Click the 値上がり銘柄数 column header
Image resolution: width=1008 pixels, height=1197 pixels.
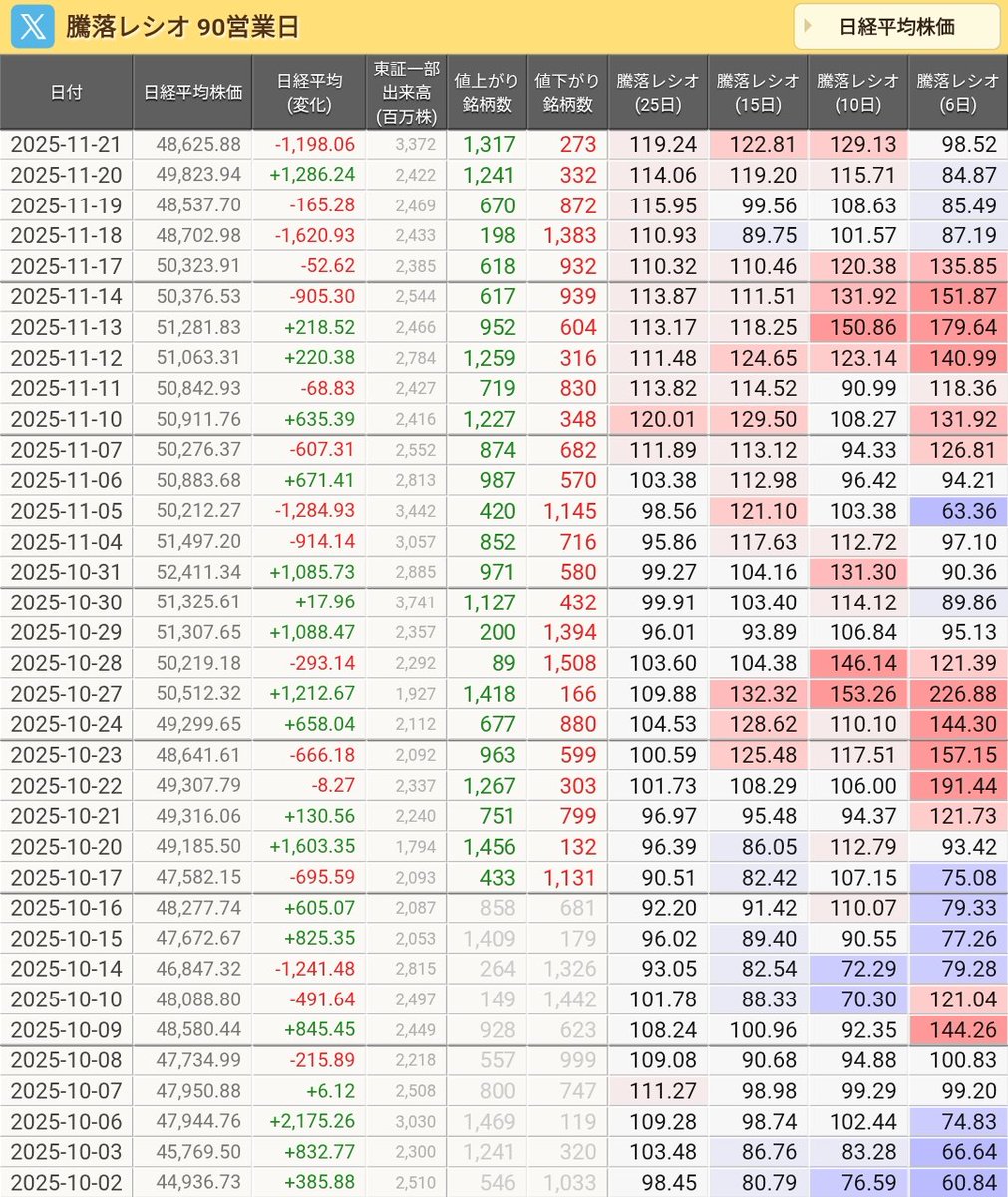click(x=487, y=92)
